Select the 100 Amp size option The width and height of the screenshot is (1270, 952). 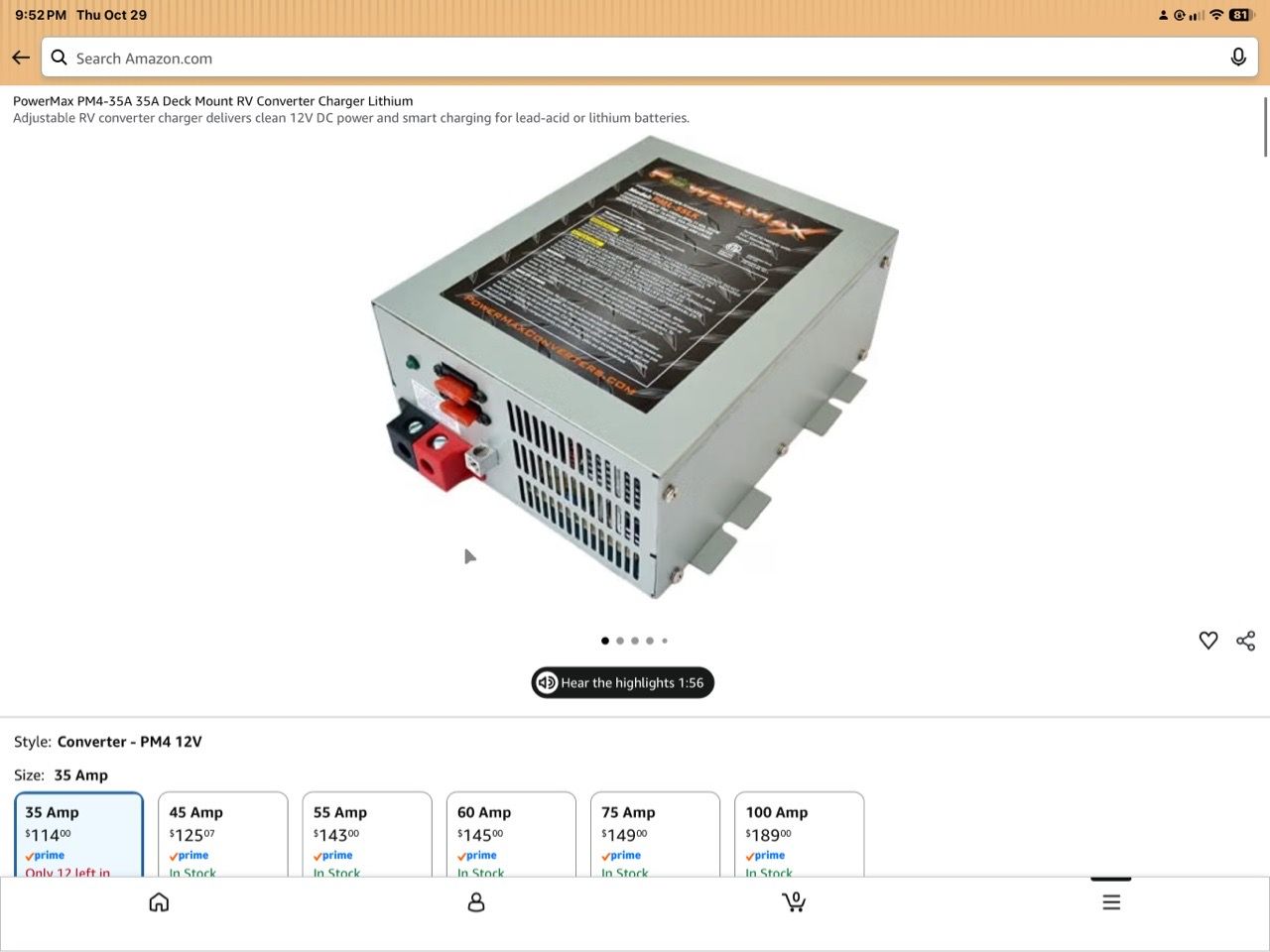799,834
